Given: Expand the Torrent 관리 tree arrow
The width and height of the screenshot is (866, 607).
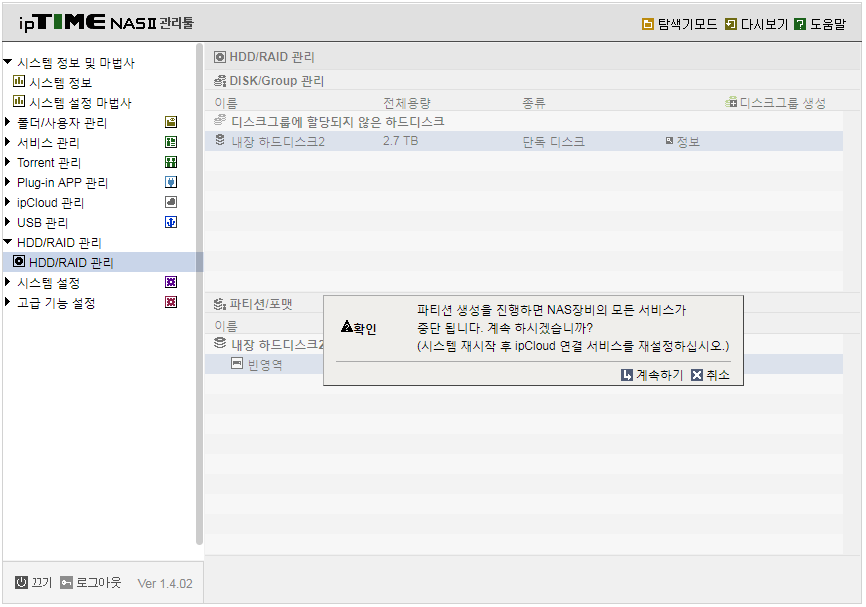Looking at the screenshot, I should click(8, 161).
